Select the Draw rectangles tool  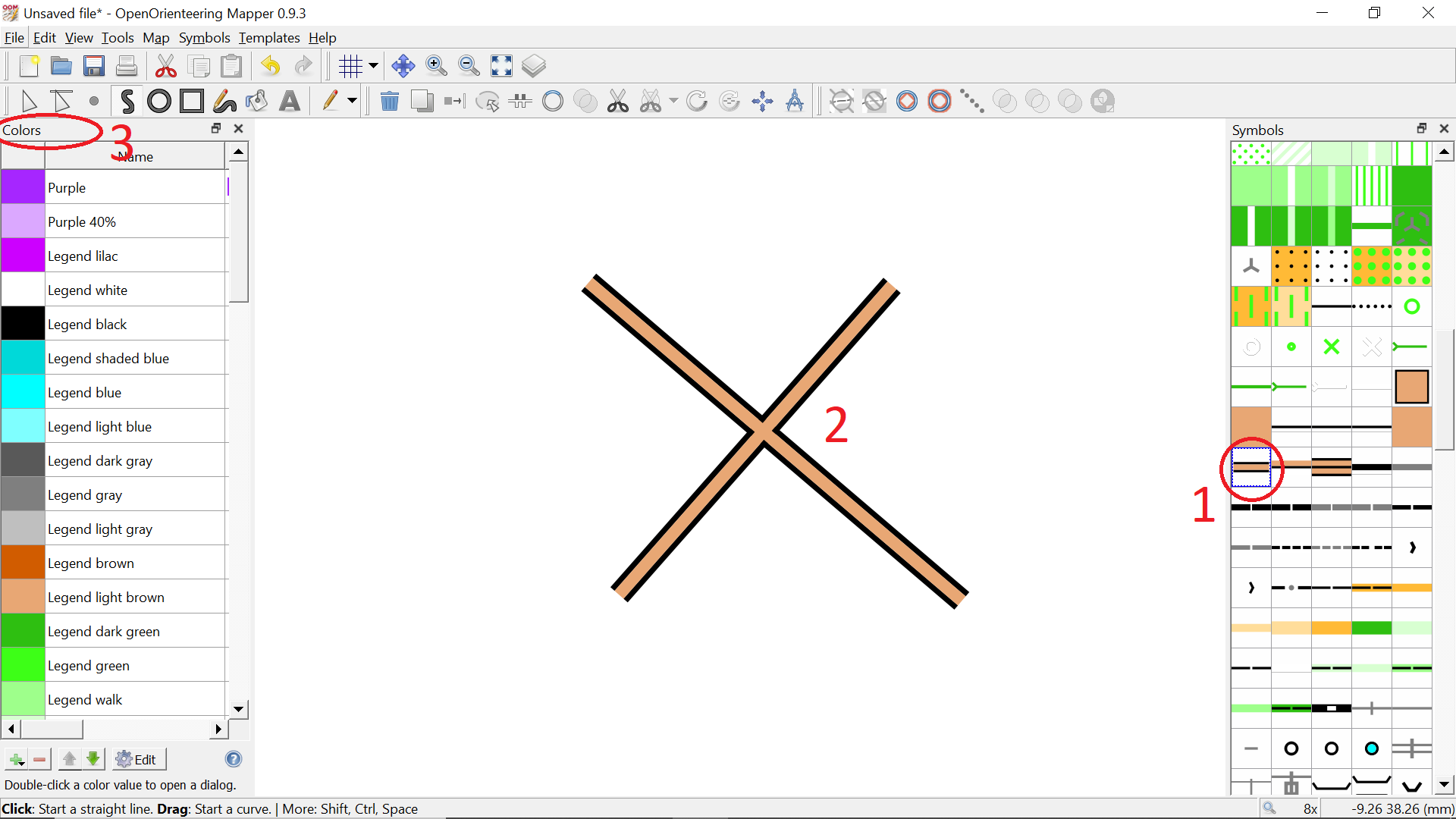click(191, 101)
